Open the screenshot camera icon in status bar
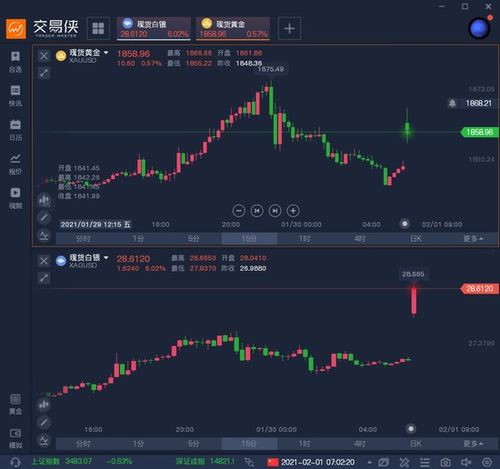500x469 pixels. pyautogui.click(x=445, y=462)
